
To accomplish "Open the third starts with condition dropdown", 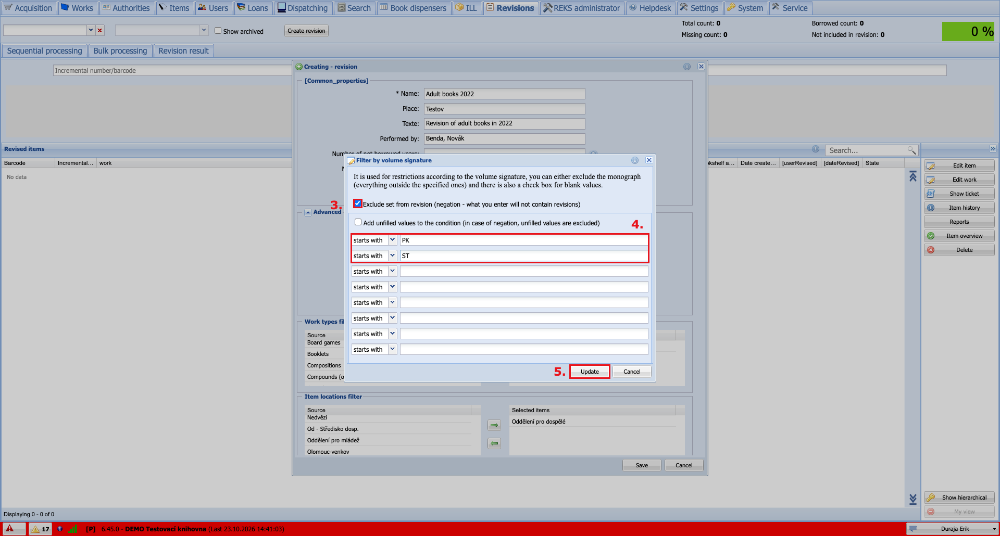I will pyautogui.click(x=392, y=271).
